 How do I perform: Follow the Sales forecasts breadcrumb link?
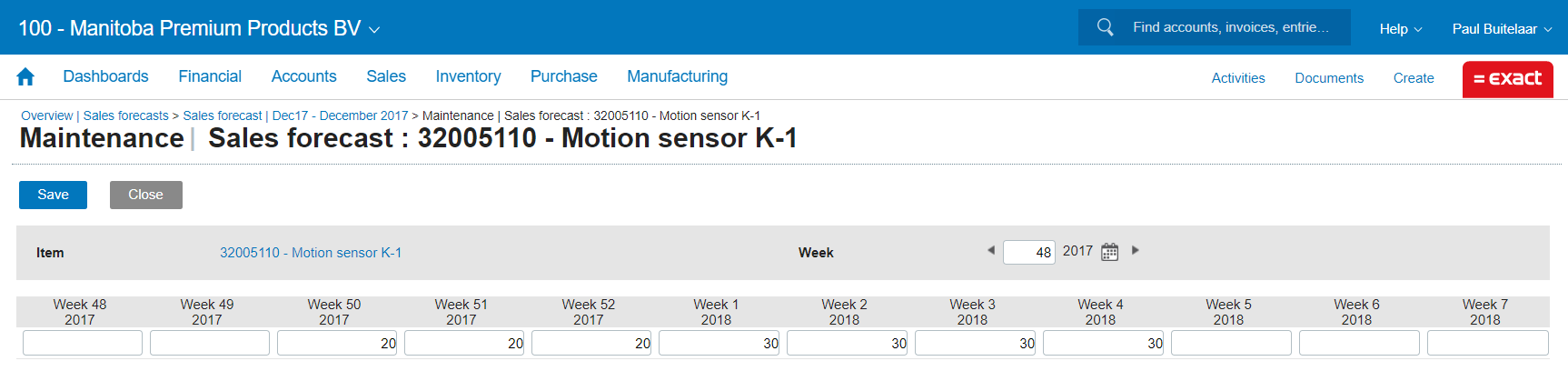pos(125,115)
